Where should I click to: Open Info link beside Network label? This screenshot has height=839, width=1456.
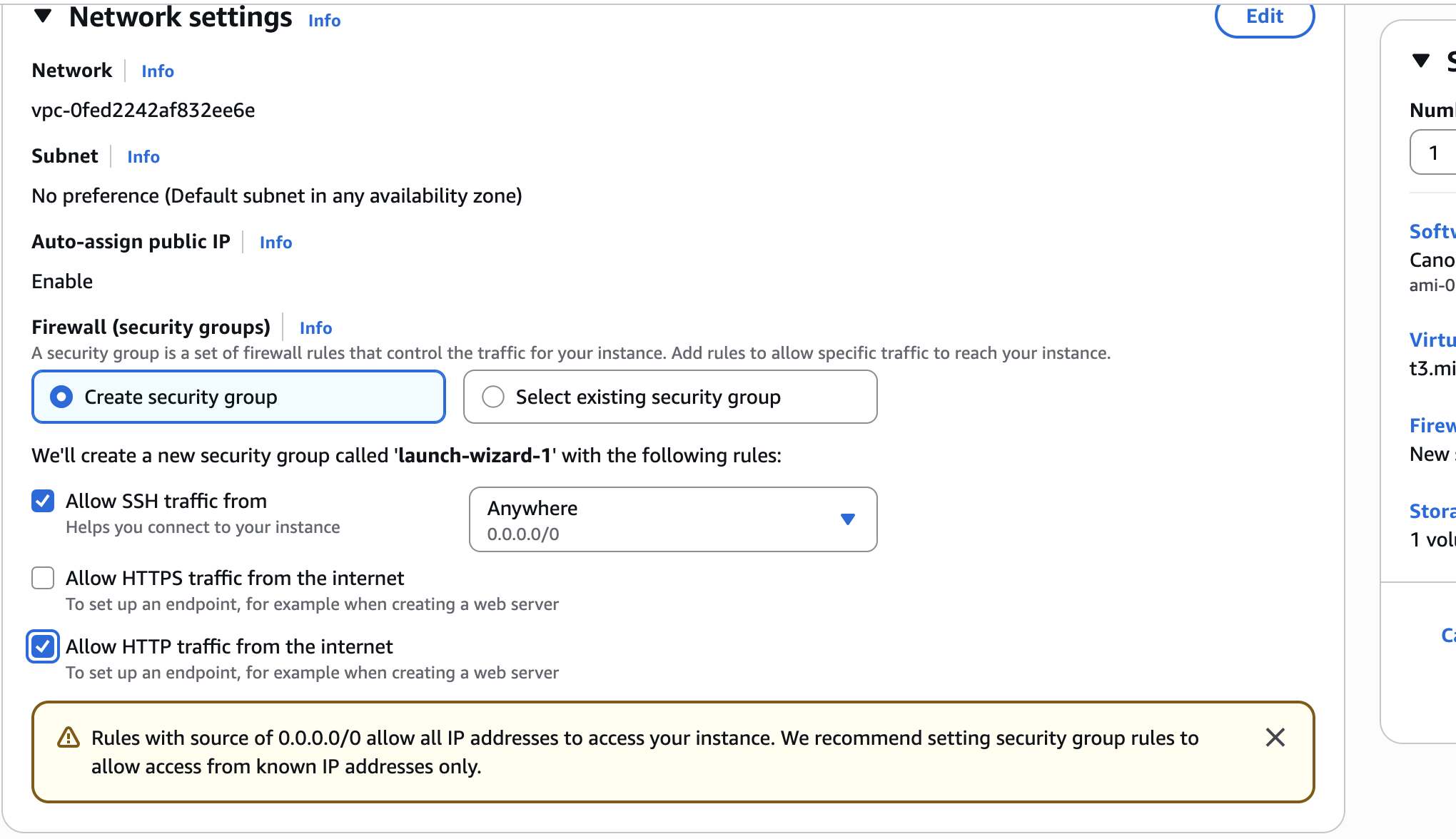(x=157, y=71)
